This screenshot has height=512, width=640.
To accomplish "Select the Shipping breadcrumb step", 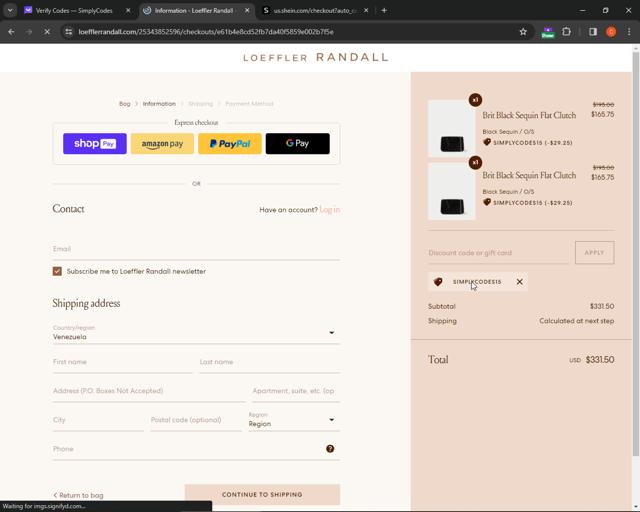I will click(x=200, y=104).
